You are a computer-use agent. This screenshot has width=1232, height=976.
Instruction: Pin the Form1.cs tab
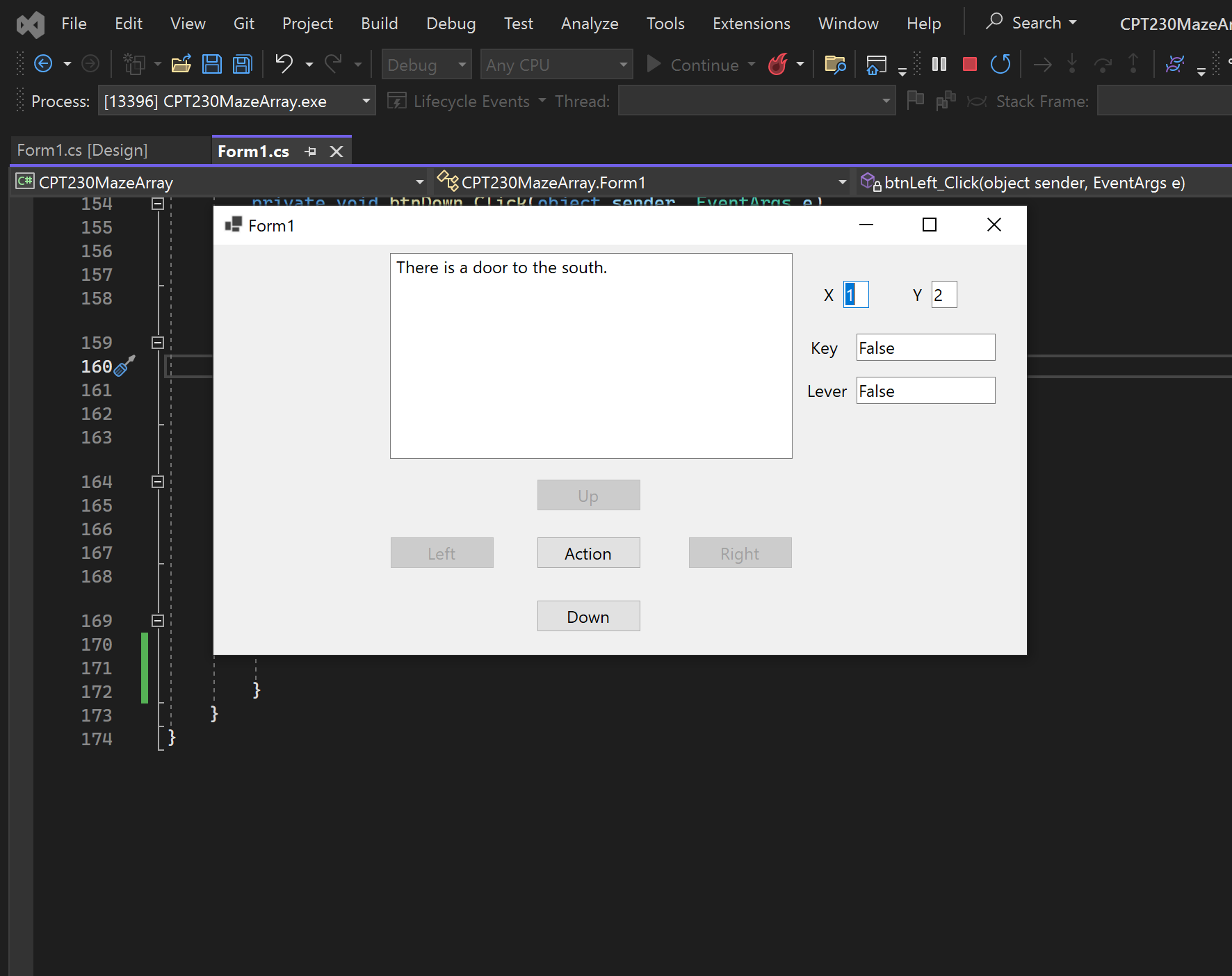[x=310, y=151]
